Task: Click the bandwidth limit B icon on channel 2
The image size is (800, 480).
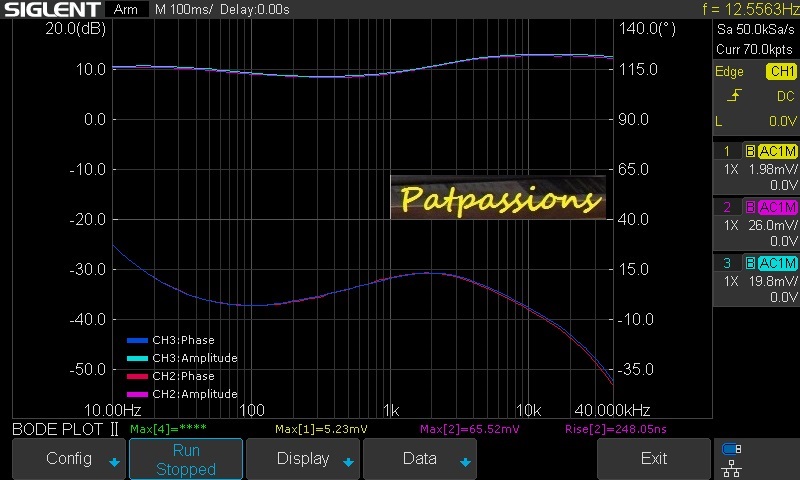Action: pos(750,207)
